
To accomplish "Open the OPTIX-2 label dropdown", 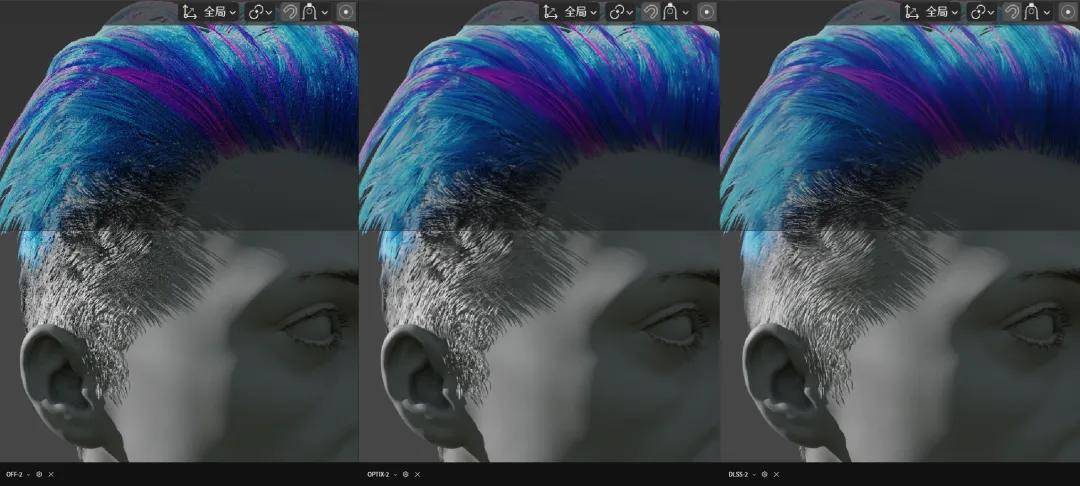I will [380, 474].
